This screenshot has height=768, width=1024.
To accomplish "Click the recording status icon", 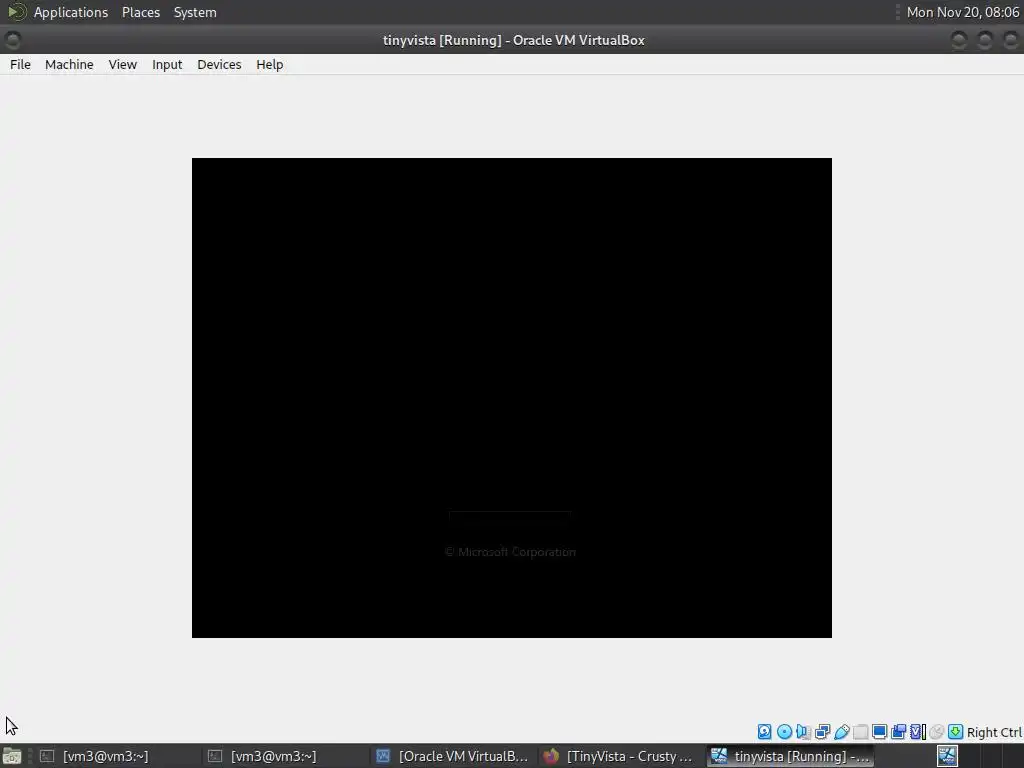I will pos(899,732).
